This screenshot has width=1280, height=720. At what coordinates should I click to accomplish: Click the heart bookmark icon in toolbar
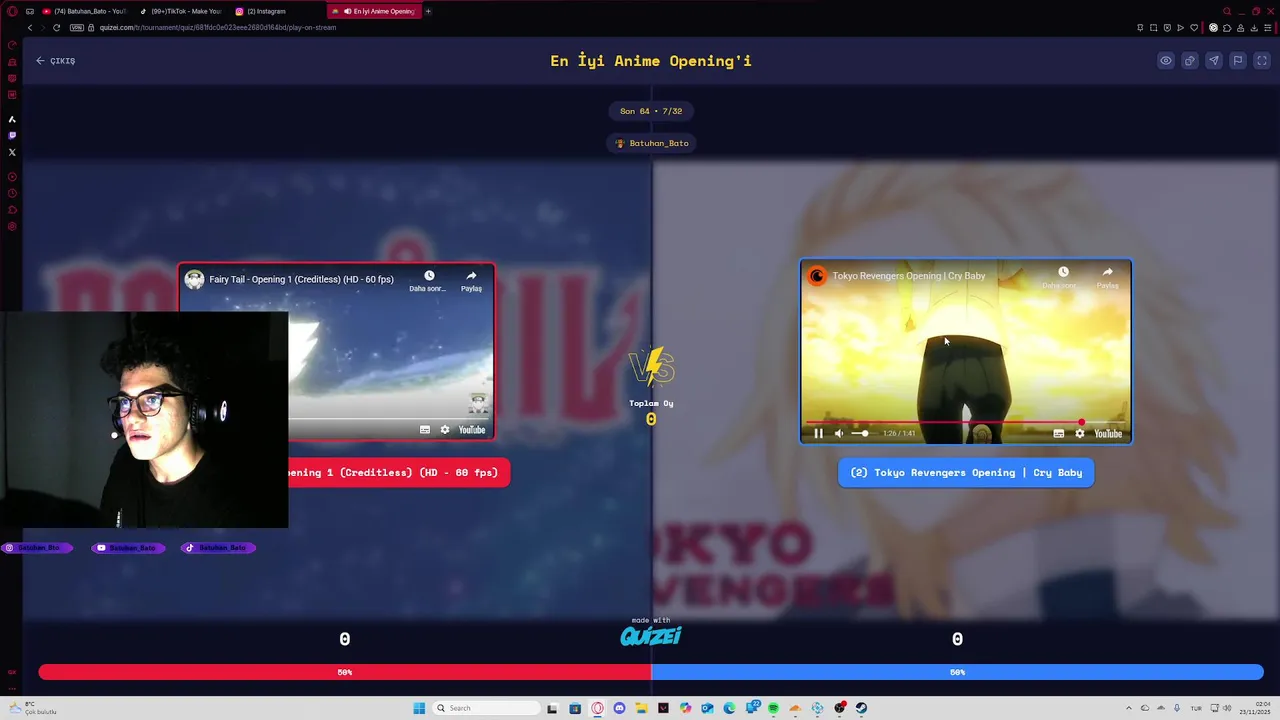point(1193,28)
